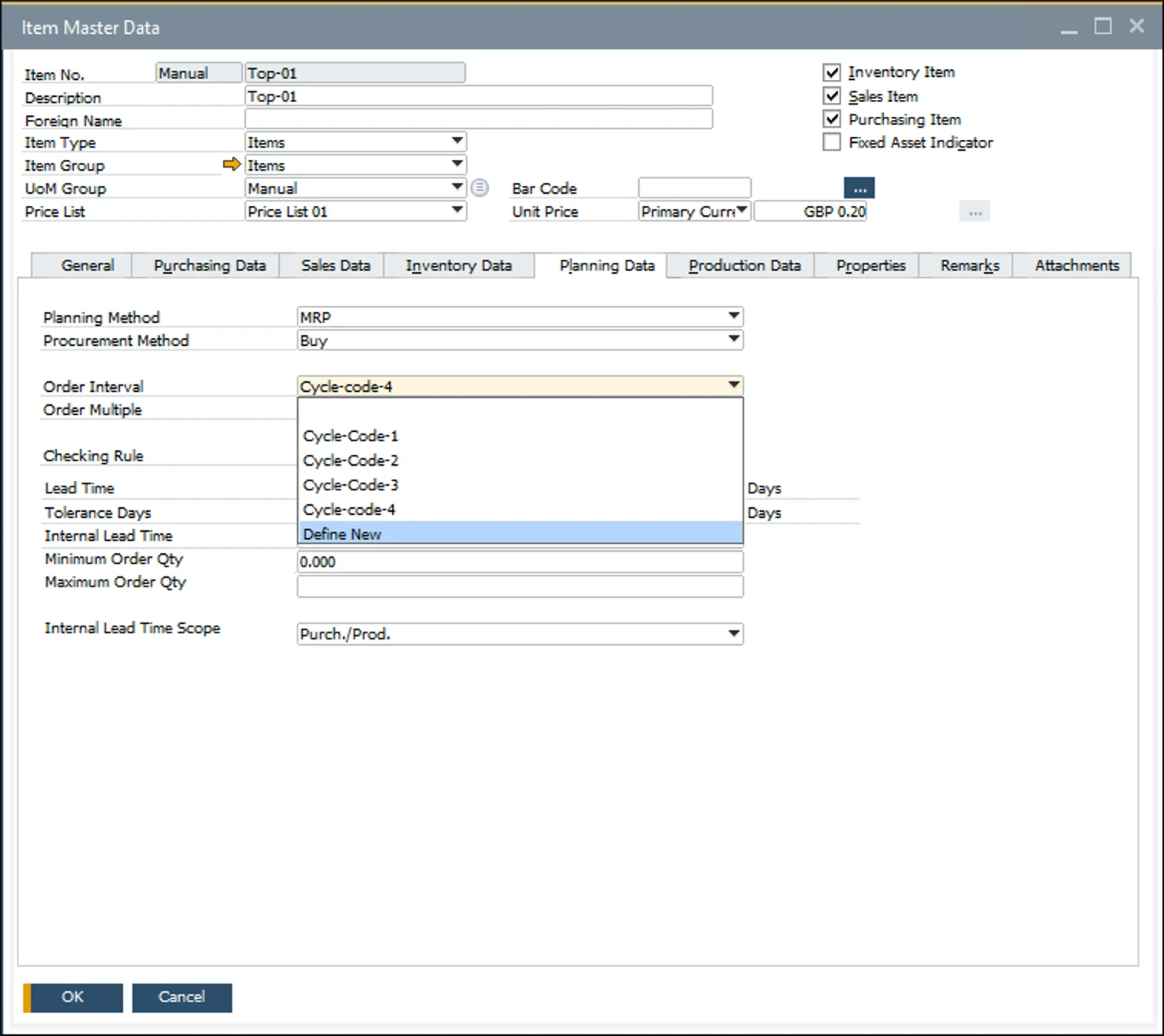Image resolution: width=1164 pixels, height=1036 pixels.
Task: Choose Cycle-Code-2 from the list
Action: point(520,460)
